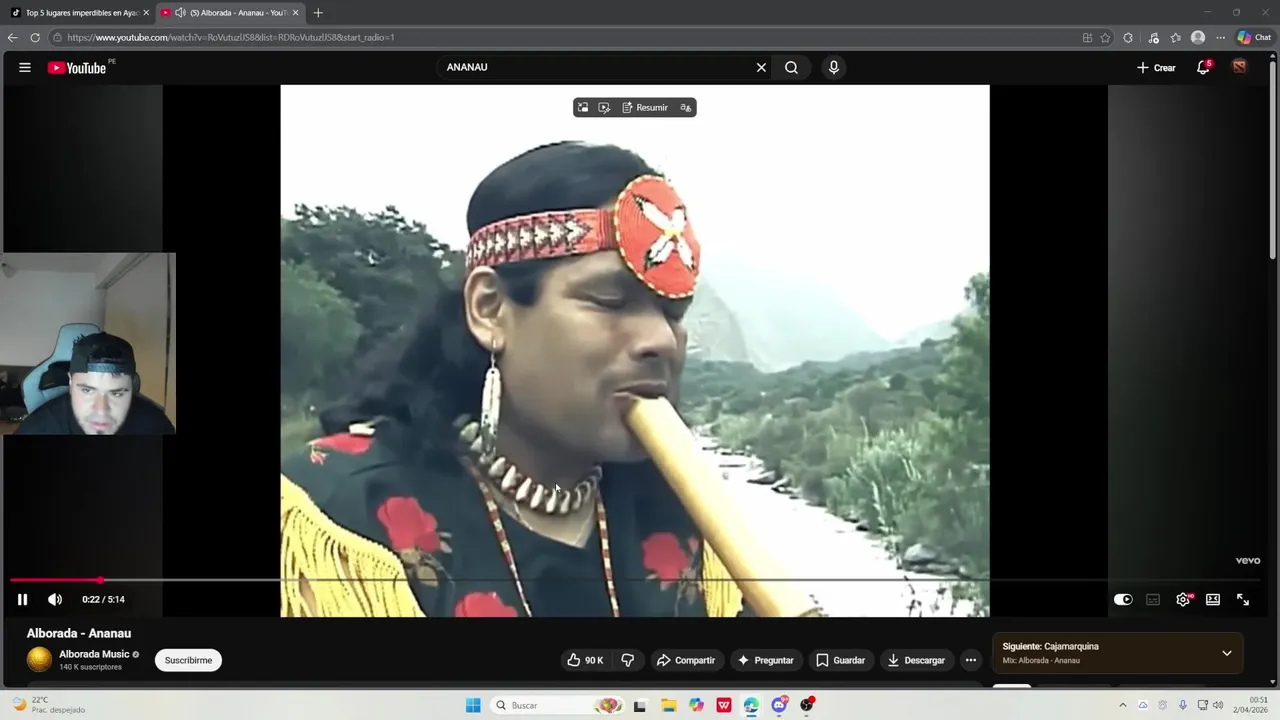Image resolution: width=1280 pixels, height=720 pixels.
Task: Clear the ANANAU search text
Action: [761, 68]
